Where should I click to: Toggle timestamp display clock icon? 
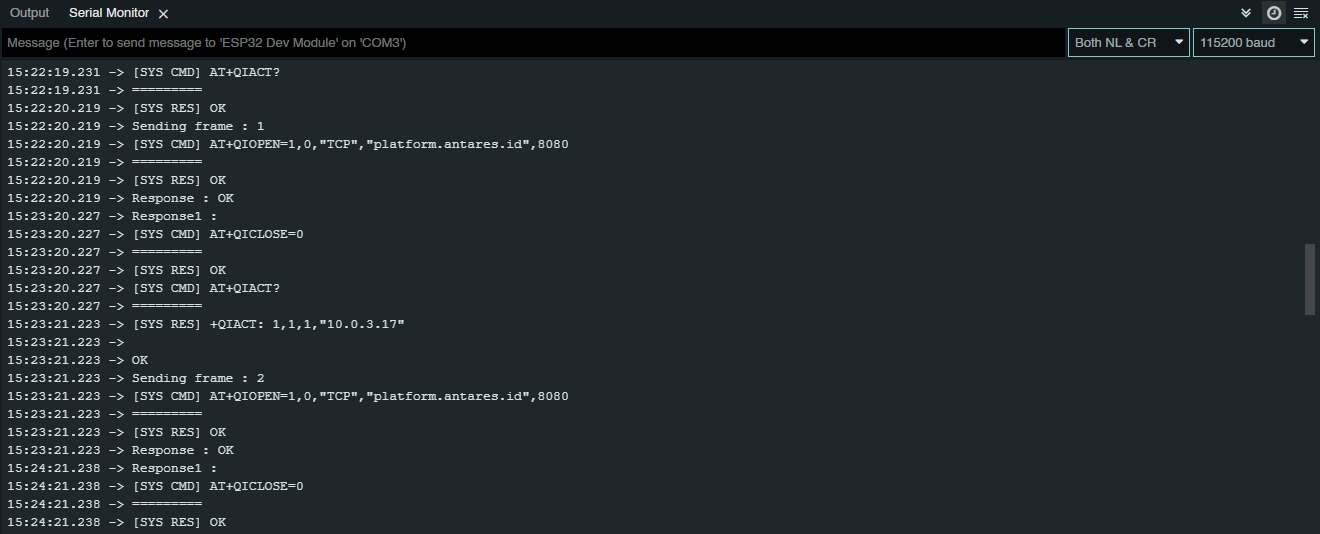[1274, 13]
